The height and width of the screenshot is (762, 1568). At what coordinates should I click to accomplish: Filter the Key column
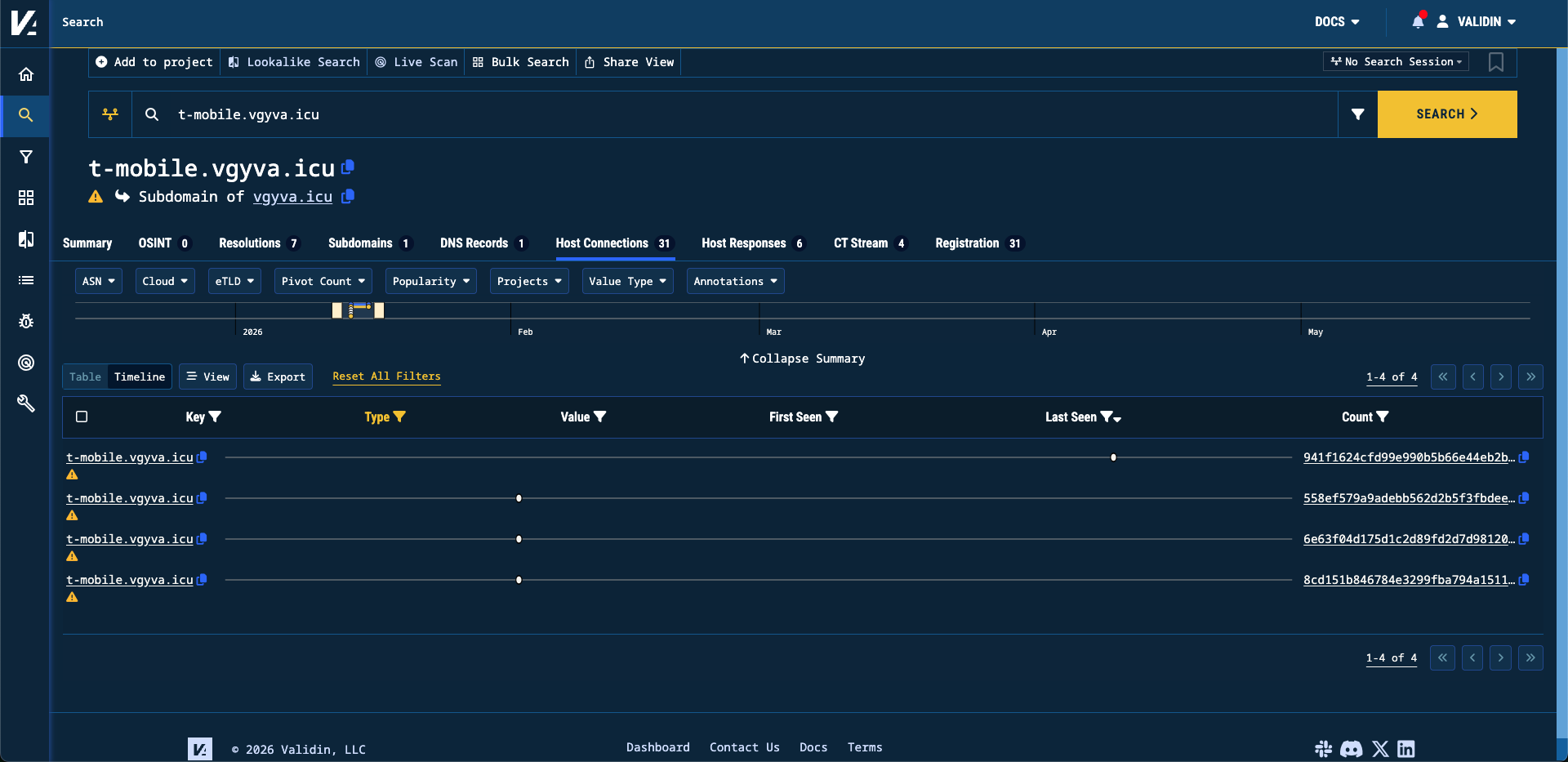tap(216, 417)
